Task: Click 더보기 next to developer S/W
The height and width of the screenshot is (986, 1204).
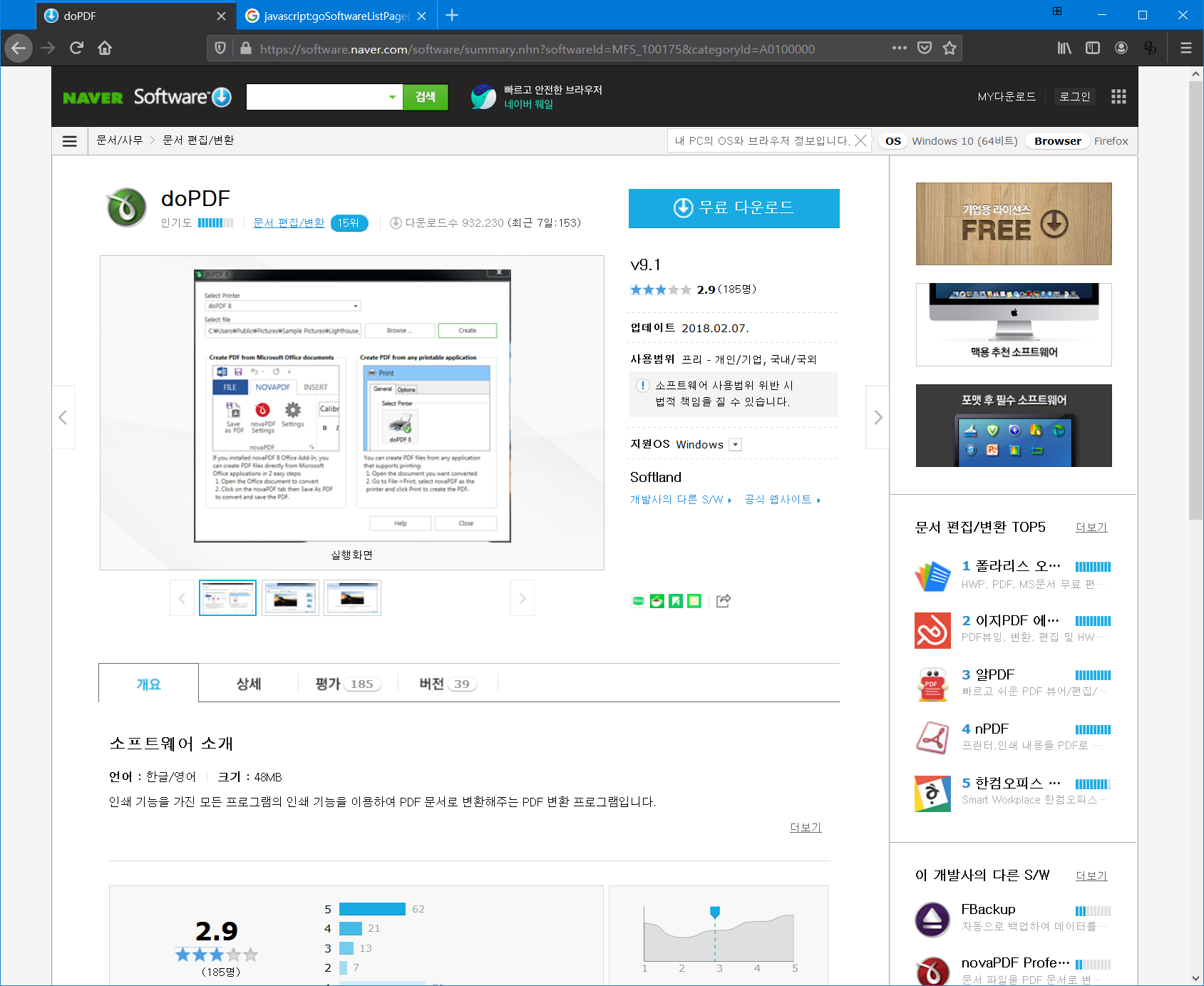Action: [1091, 875]
